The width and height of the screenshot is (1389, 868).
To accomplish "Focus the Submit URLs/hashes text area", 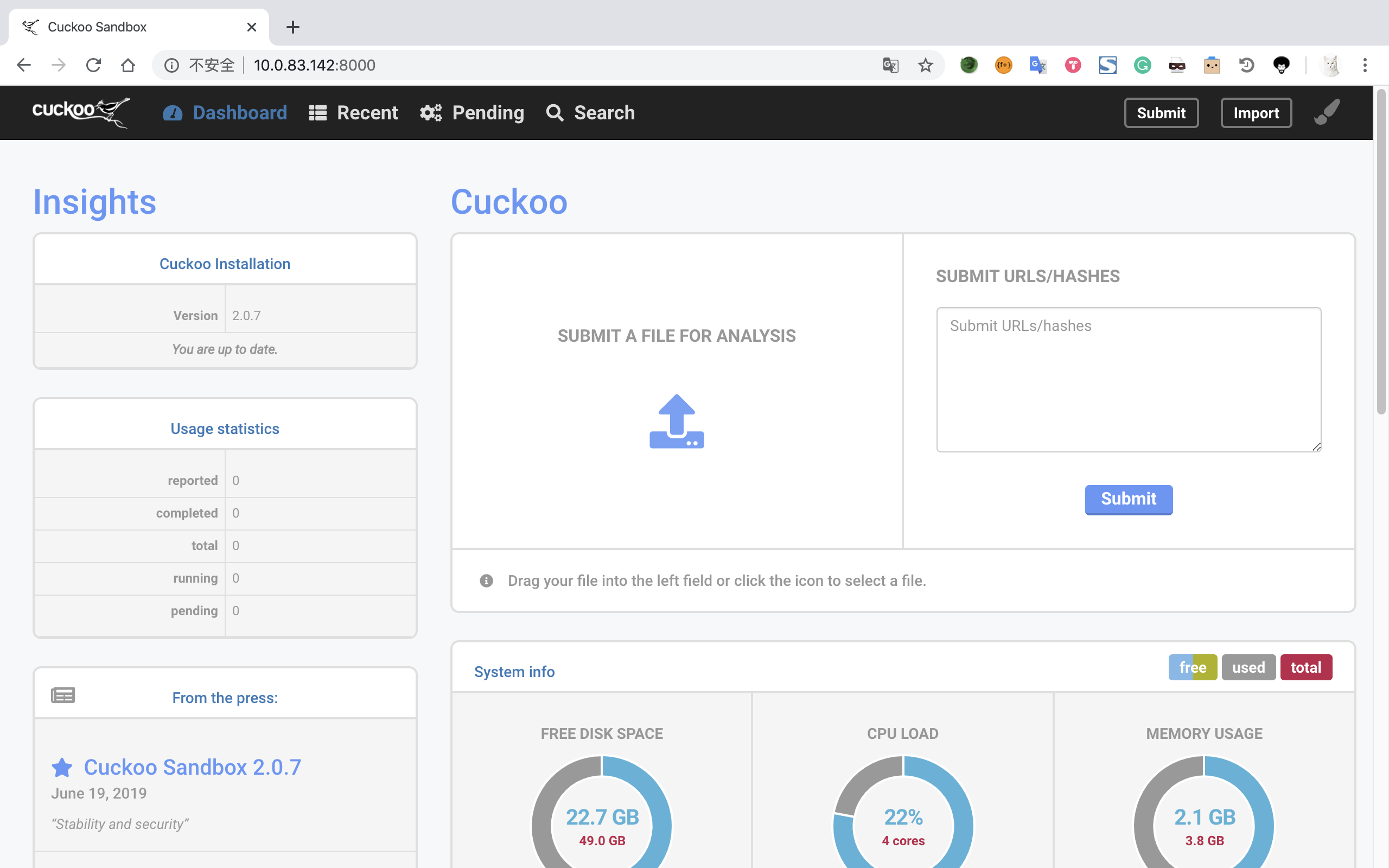I will (1129, 379).
